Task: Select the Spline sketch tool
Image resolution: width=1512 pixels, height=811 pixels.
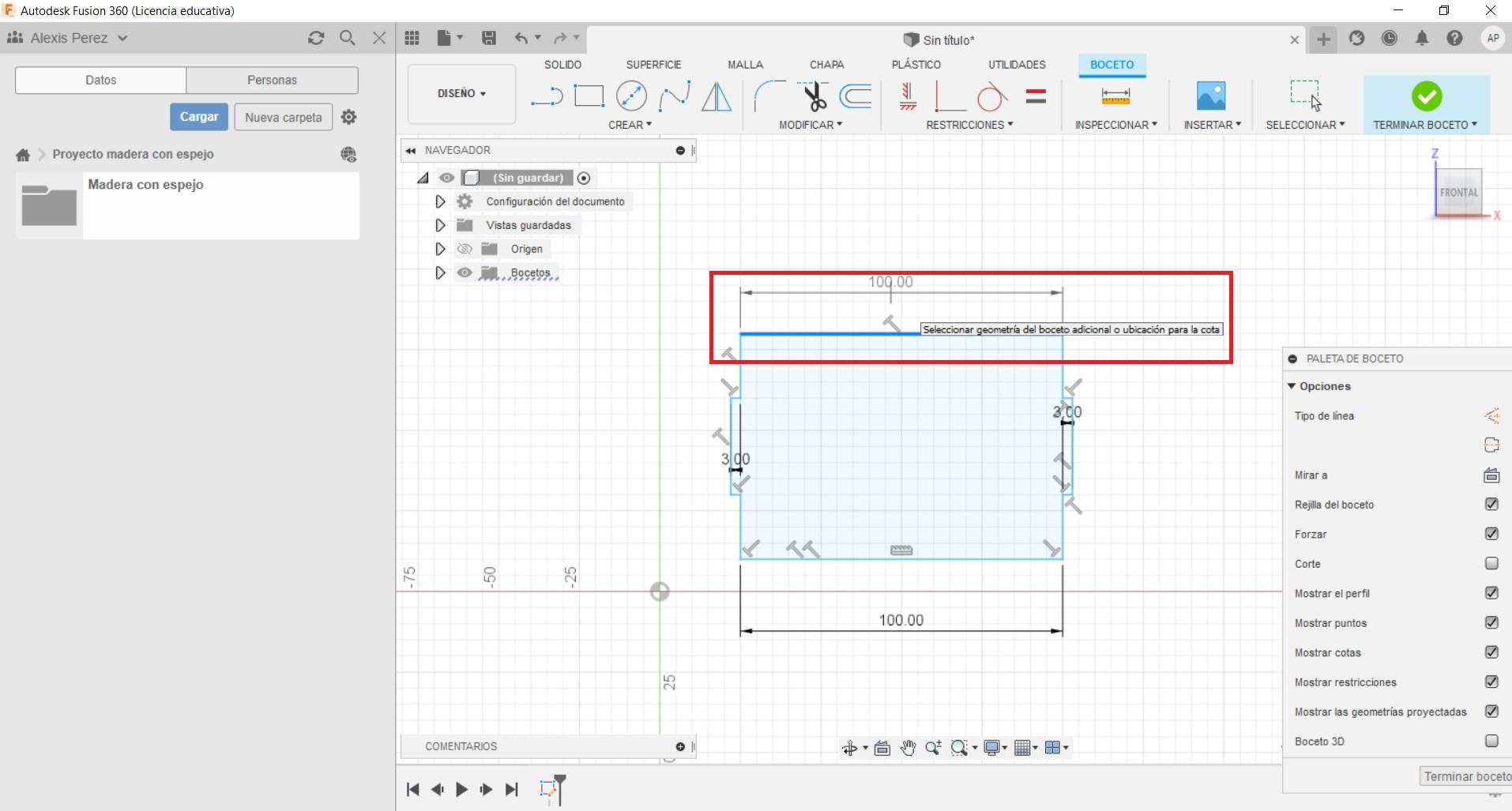Action: tap(674, 96)
